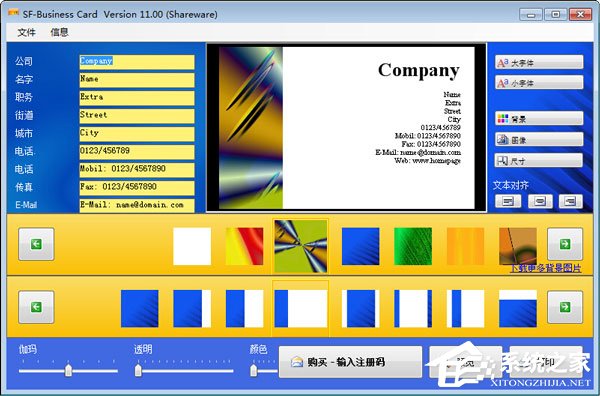Go to previous layouts with left arrow

36,307
